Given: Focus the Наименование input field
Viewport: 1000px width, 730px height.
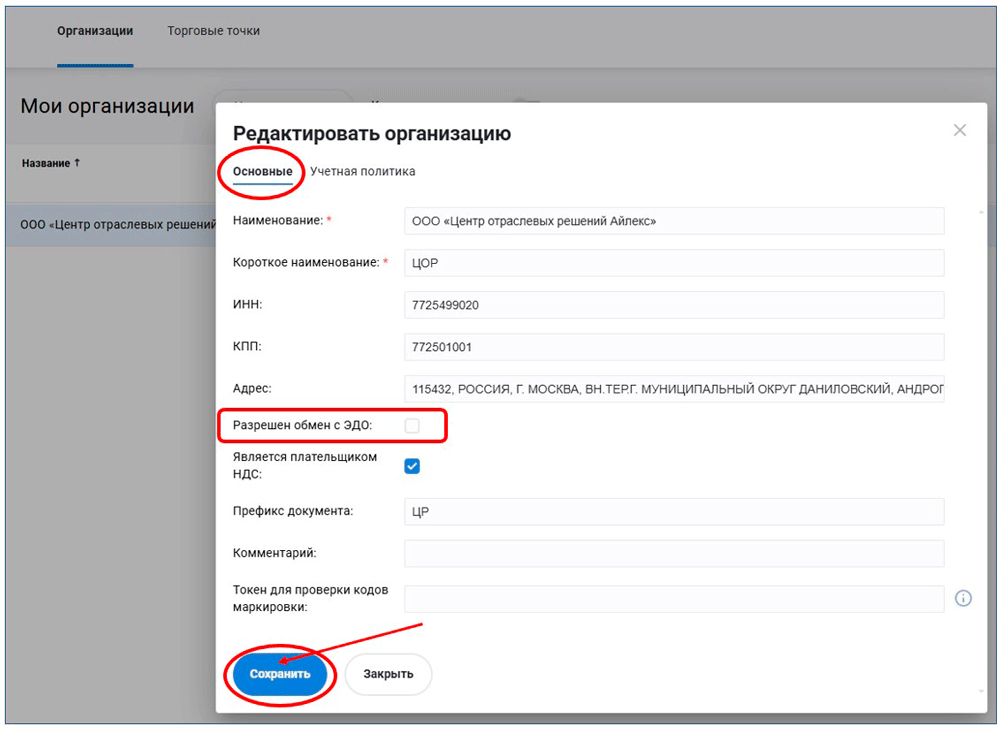Looking at the screenshot, I should (673, 221).
